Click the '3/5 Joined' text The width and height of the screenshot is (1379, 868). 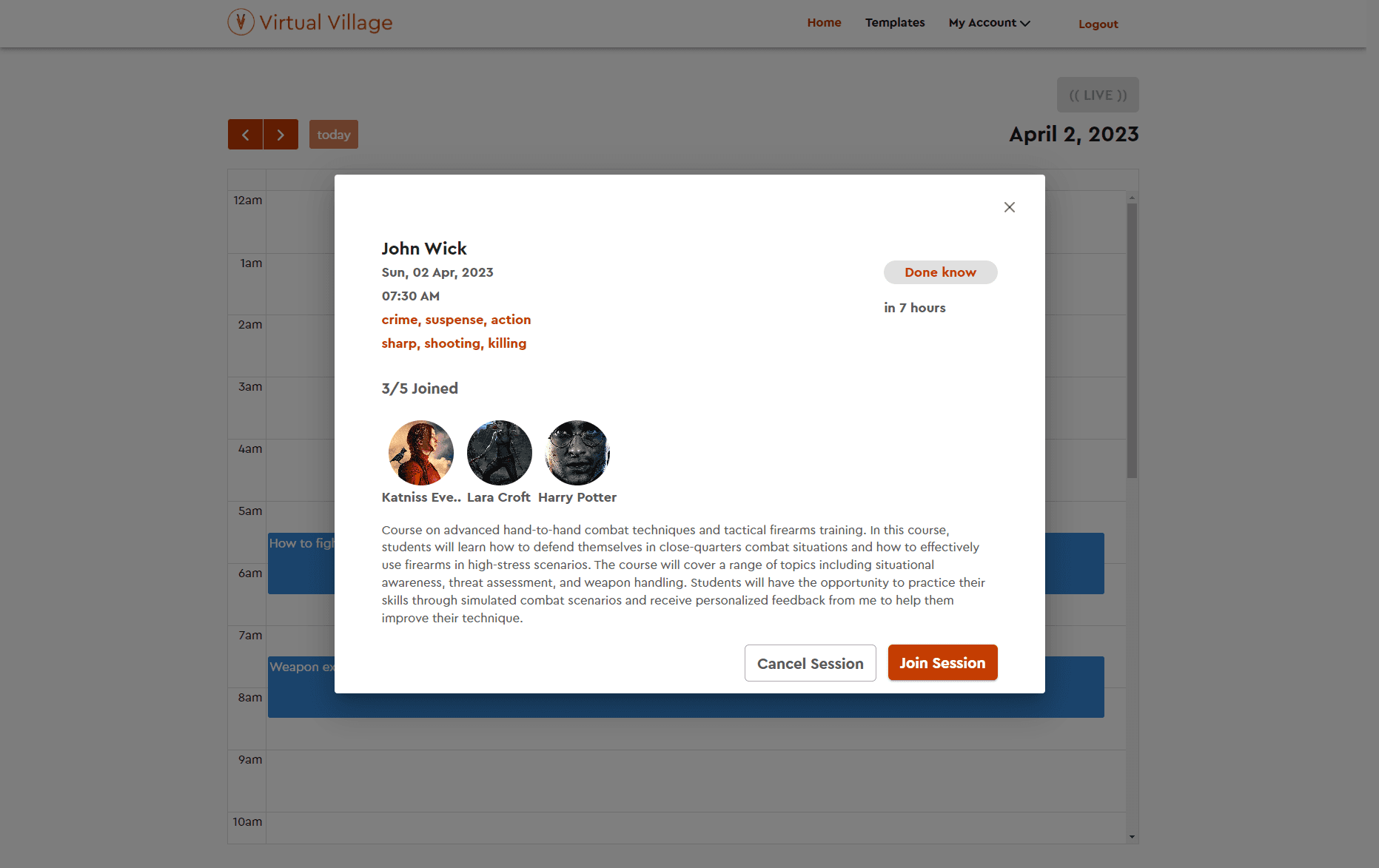coord(420,388)
